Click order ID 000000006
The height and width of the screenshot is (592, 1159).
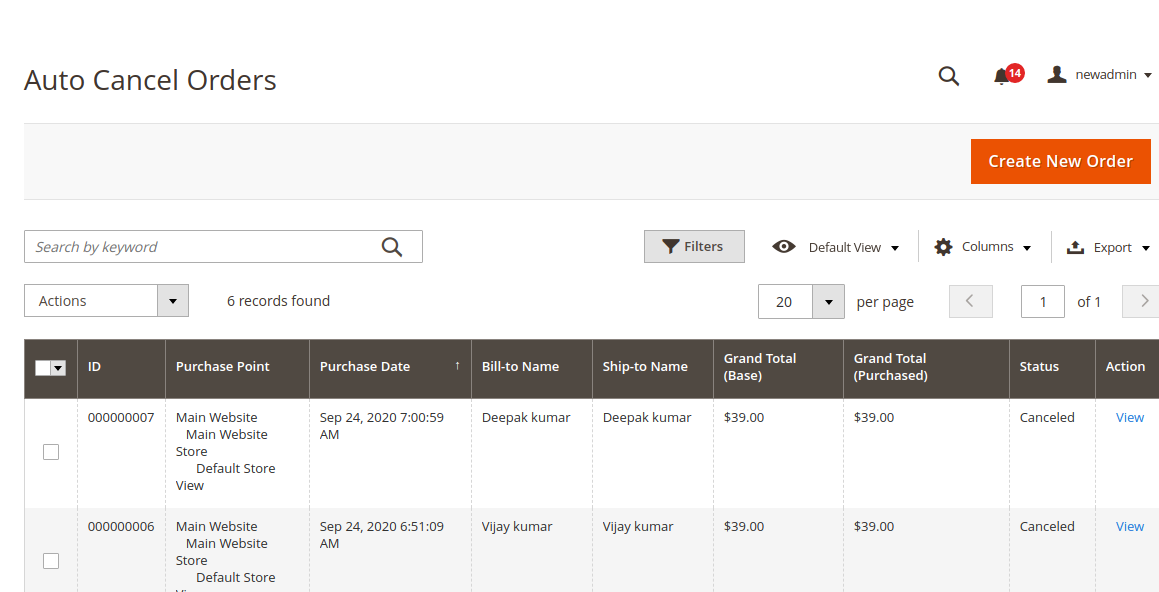click(121, 526)
